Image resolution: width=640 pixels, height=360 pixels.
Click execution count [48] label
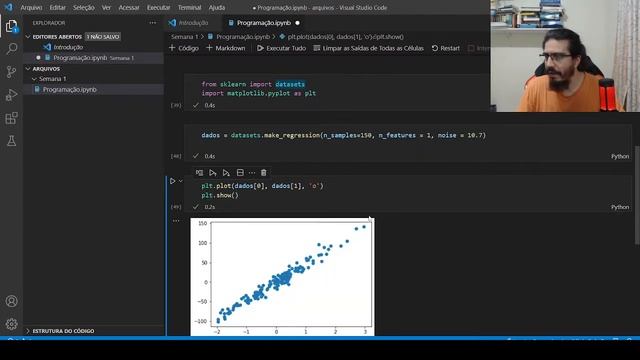176,156
